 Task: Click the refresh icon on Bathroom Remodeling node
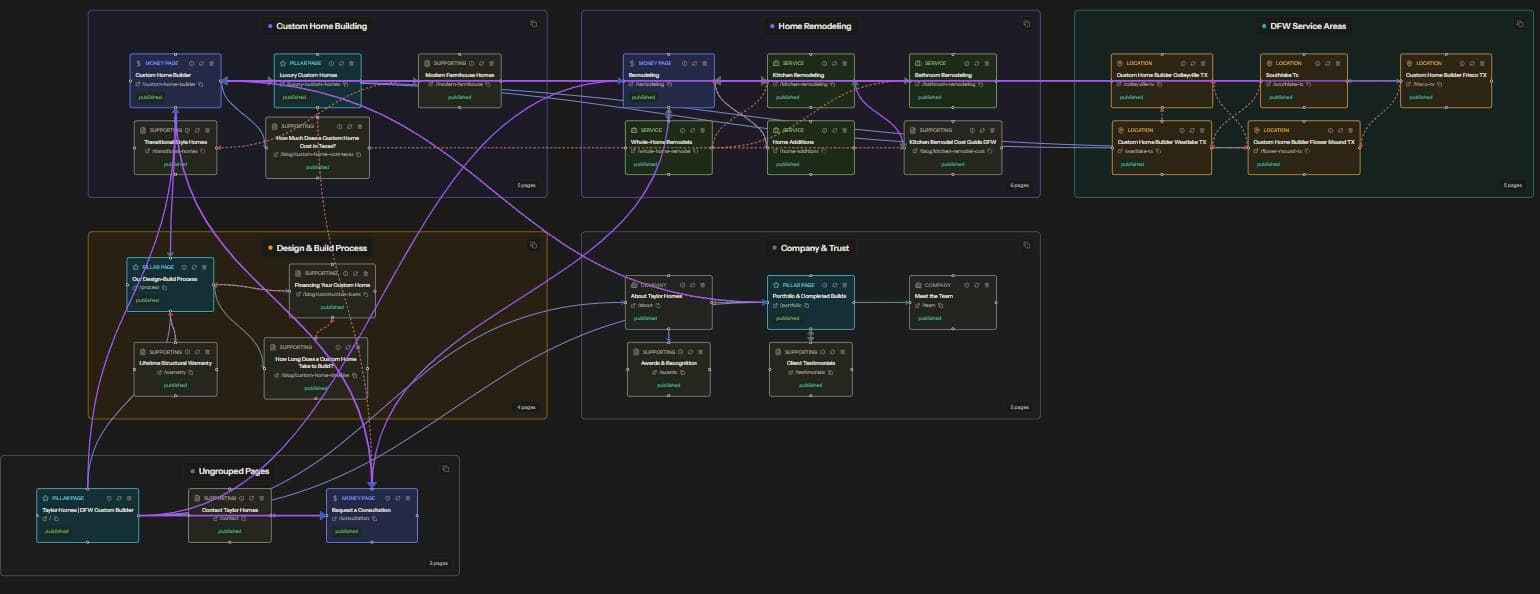click(x=977, y=63)
